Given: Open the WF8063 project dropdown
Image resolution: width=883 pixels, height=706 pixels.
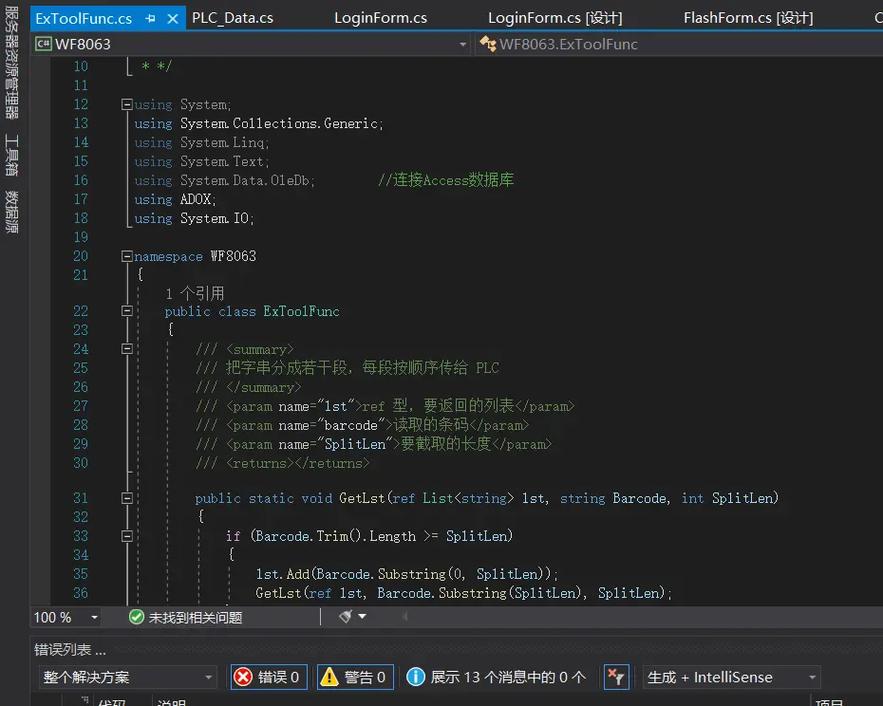Looking at the screenshot, I should click(462, 44).
